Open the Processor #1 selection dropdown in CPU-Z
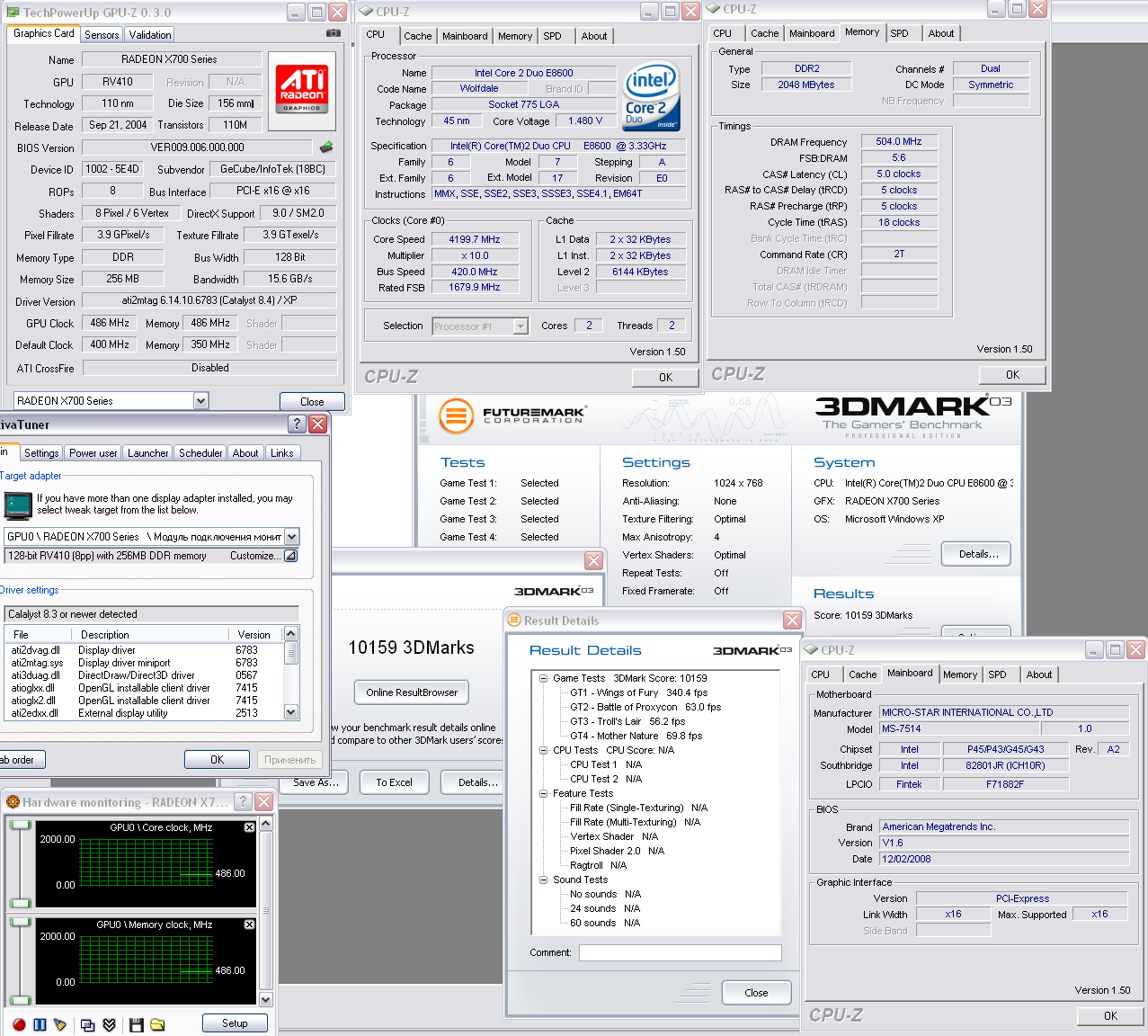Image resolution: width=1148 pixels, height=1036 pixels. pos(521,326)
